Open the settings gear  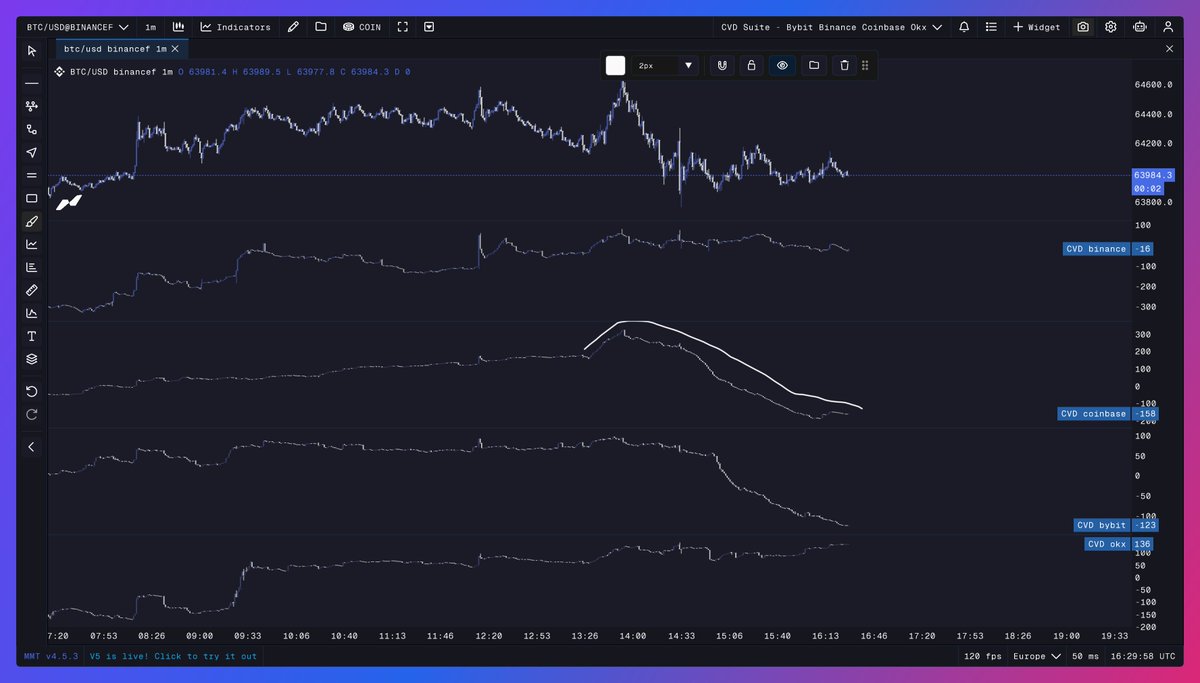click(1111, 27)
